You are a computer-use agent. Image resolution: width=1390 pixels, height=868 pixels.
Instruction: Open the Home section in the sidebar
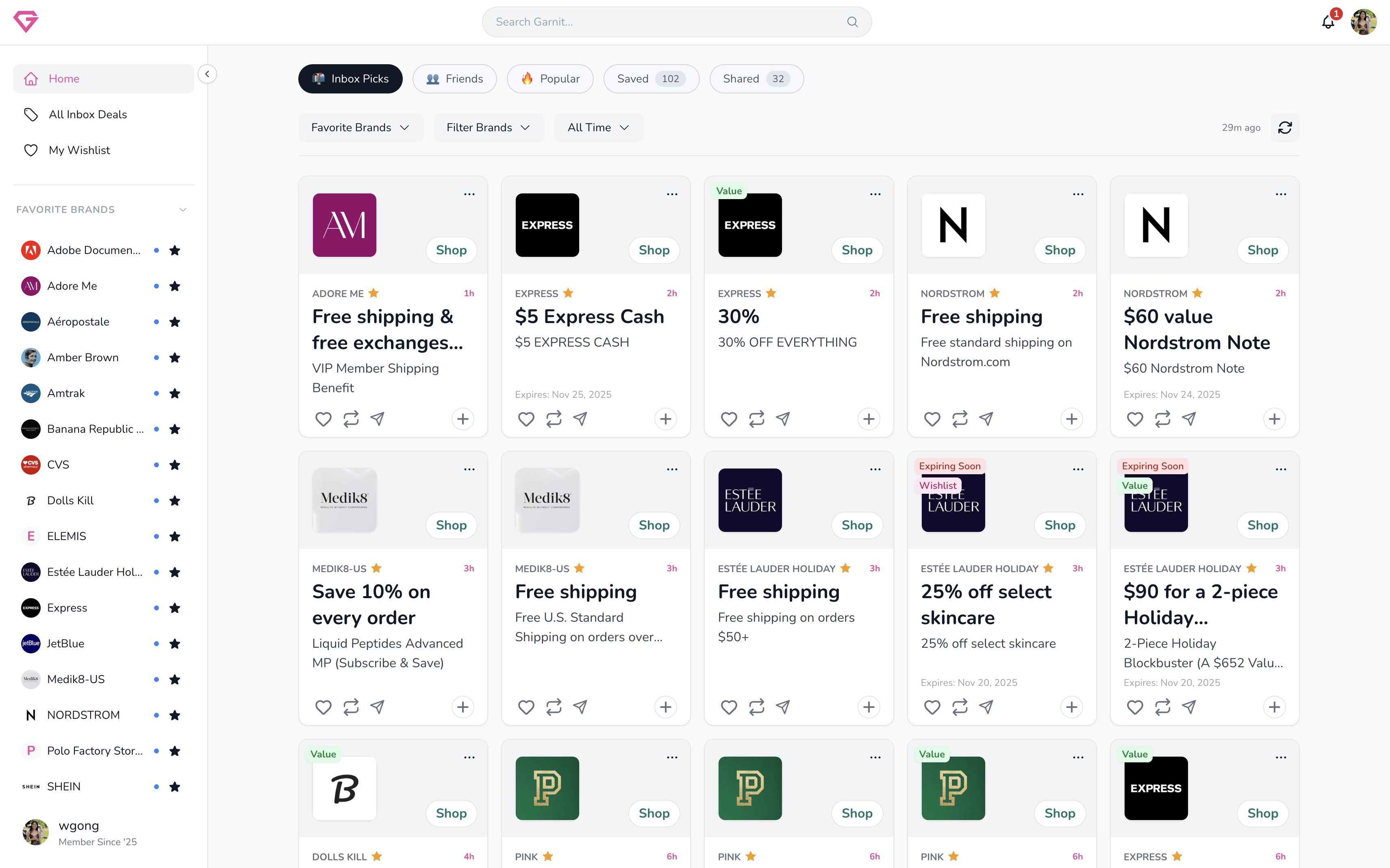pyautogui.click(x=64, y=79)
